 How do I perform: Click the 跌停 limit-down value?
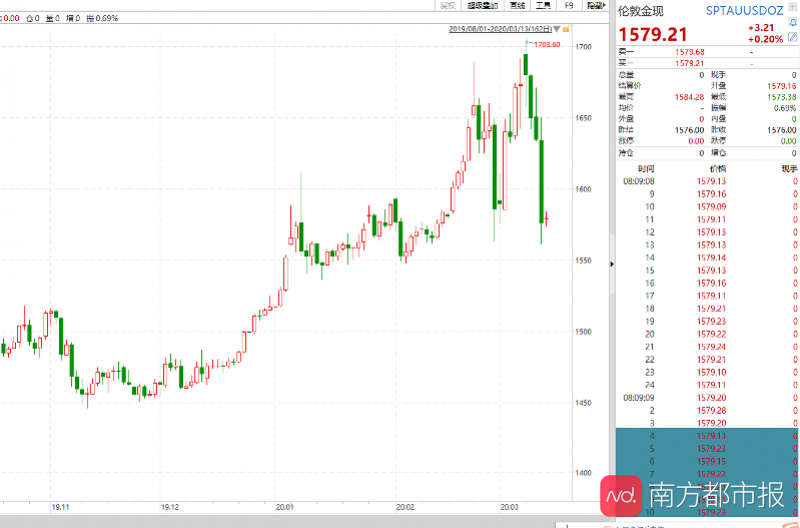tap(788, 141)
